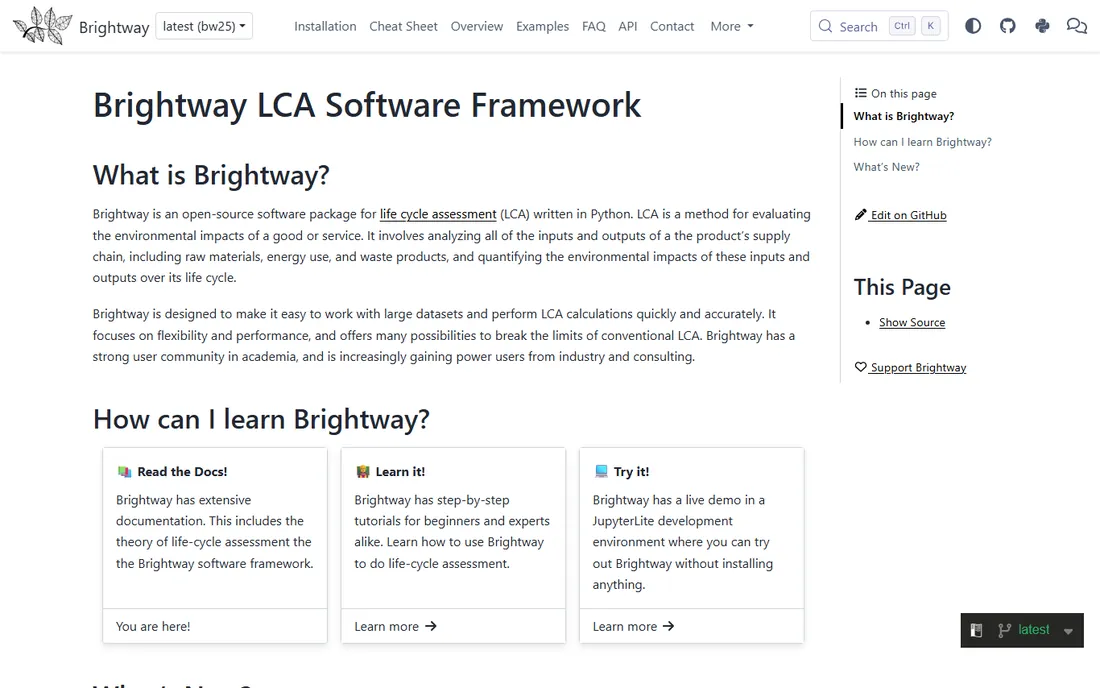Click the Read the Docs! card title
Image resolution: width=1100 pixels, height=688 pixels.
(182, 472)
